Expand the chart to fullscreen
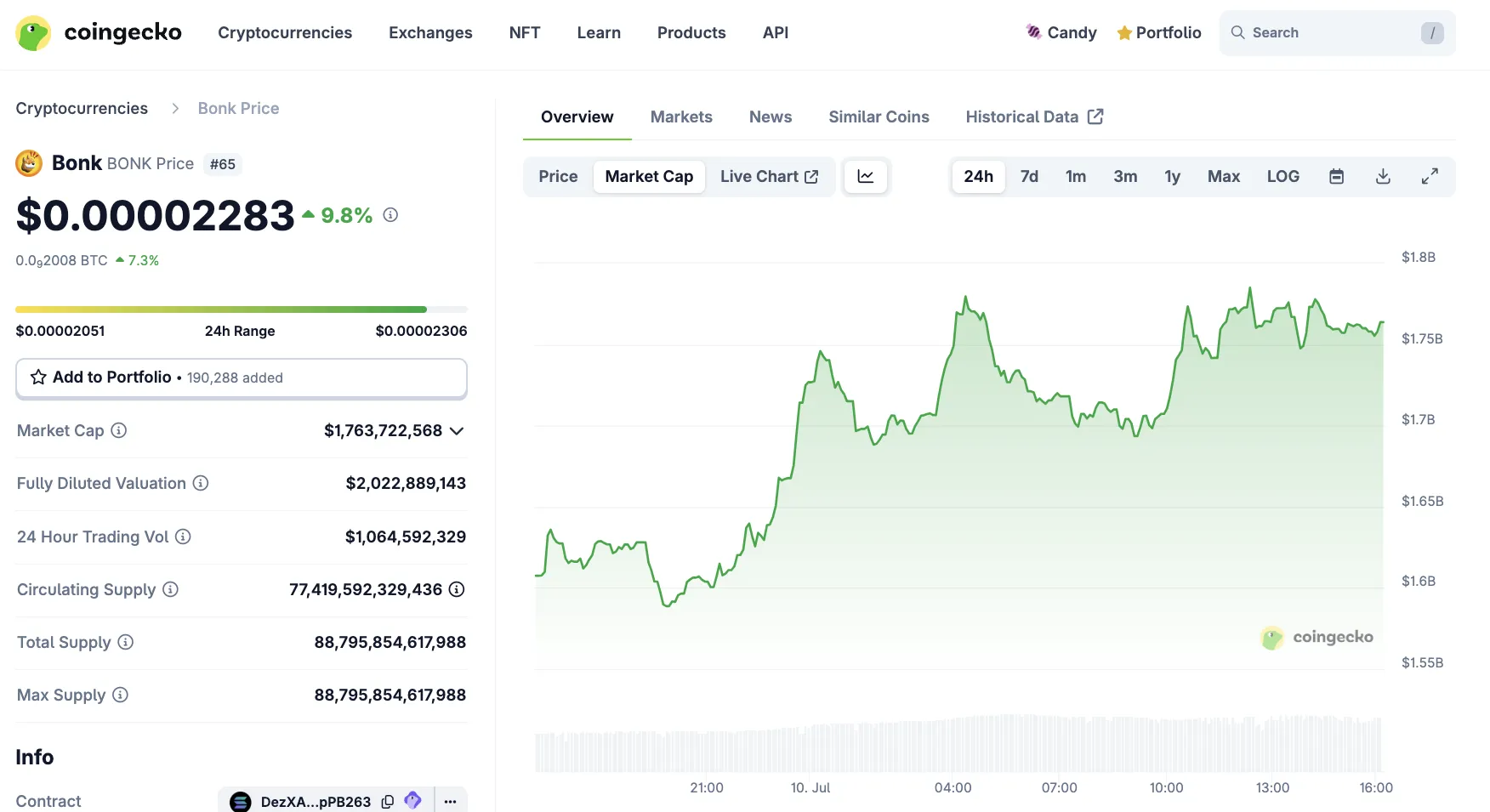The height and width of the screenshot is (812, 1490). 1430,177
